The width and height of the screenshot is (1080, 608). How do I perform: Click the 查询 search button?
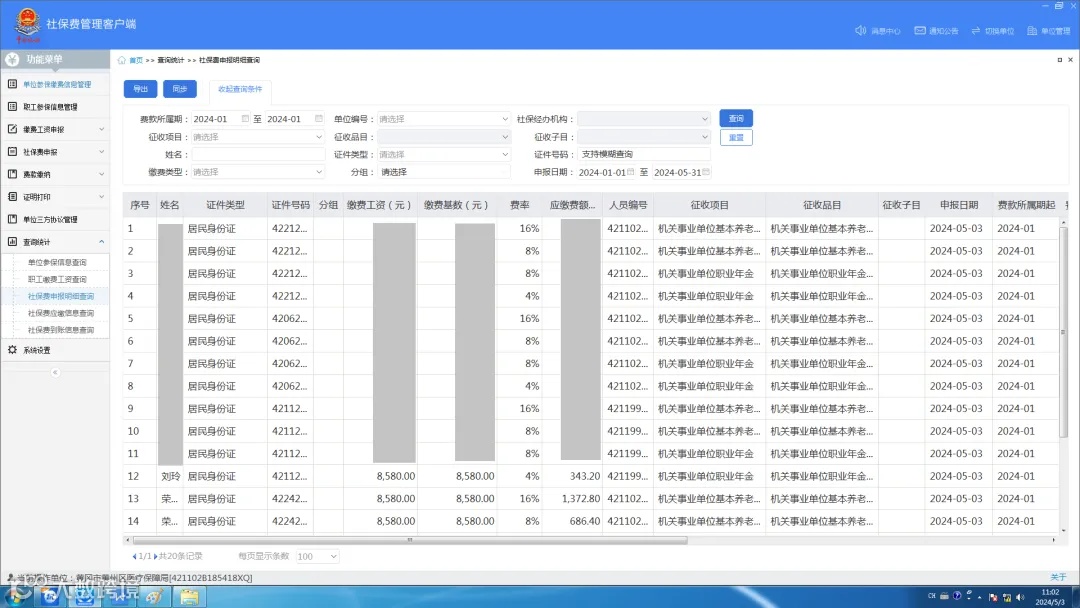(736, 118)
